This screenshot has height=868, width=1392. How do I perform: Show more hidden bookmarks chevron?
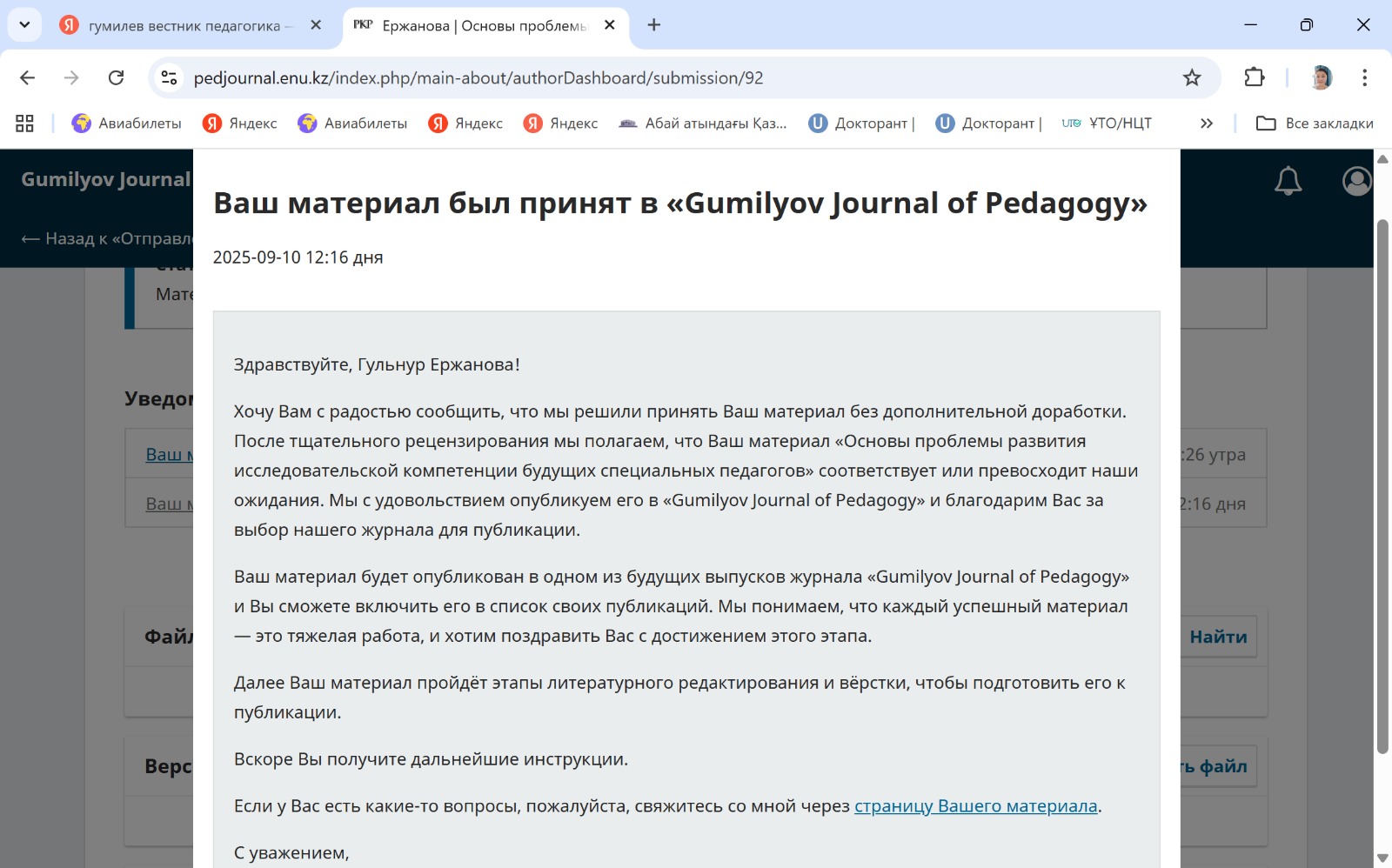pyautogui.click(x=1207, y=124)
